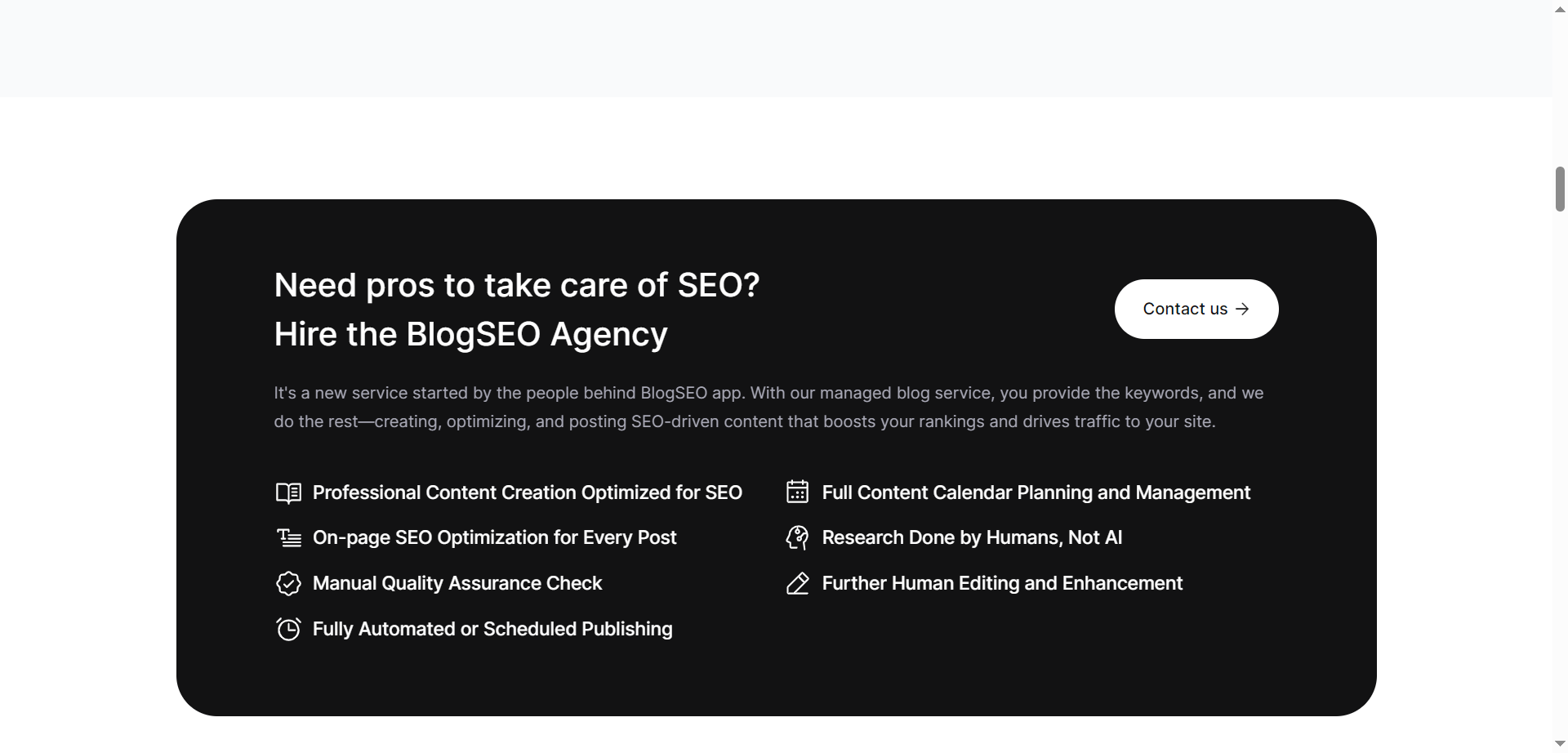Click 'Fully Automated or Scheduled Publishing' text
The width and height of the screenshot is (1568, 753).
pos(492,629)
